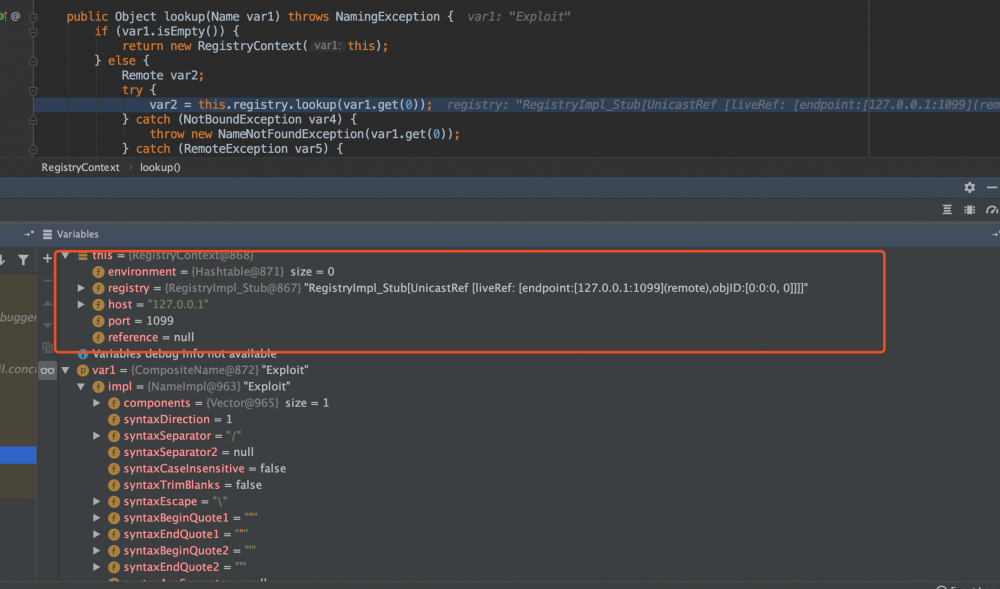Image resolution: width=1000 pixels, height=589 pixels.
Task: Click the restore layout arrow beside Variables
Action: click(29, 234)
